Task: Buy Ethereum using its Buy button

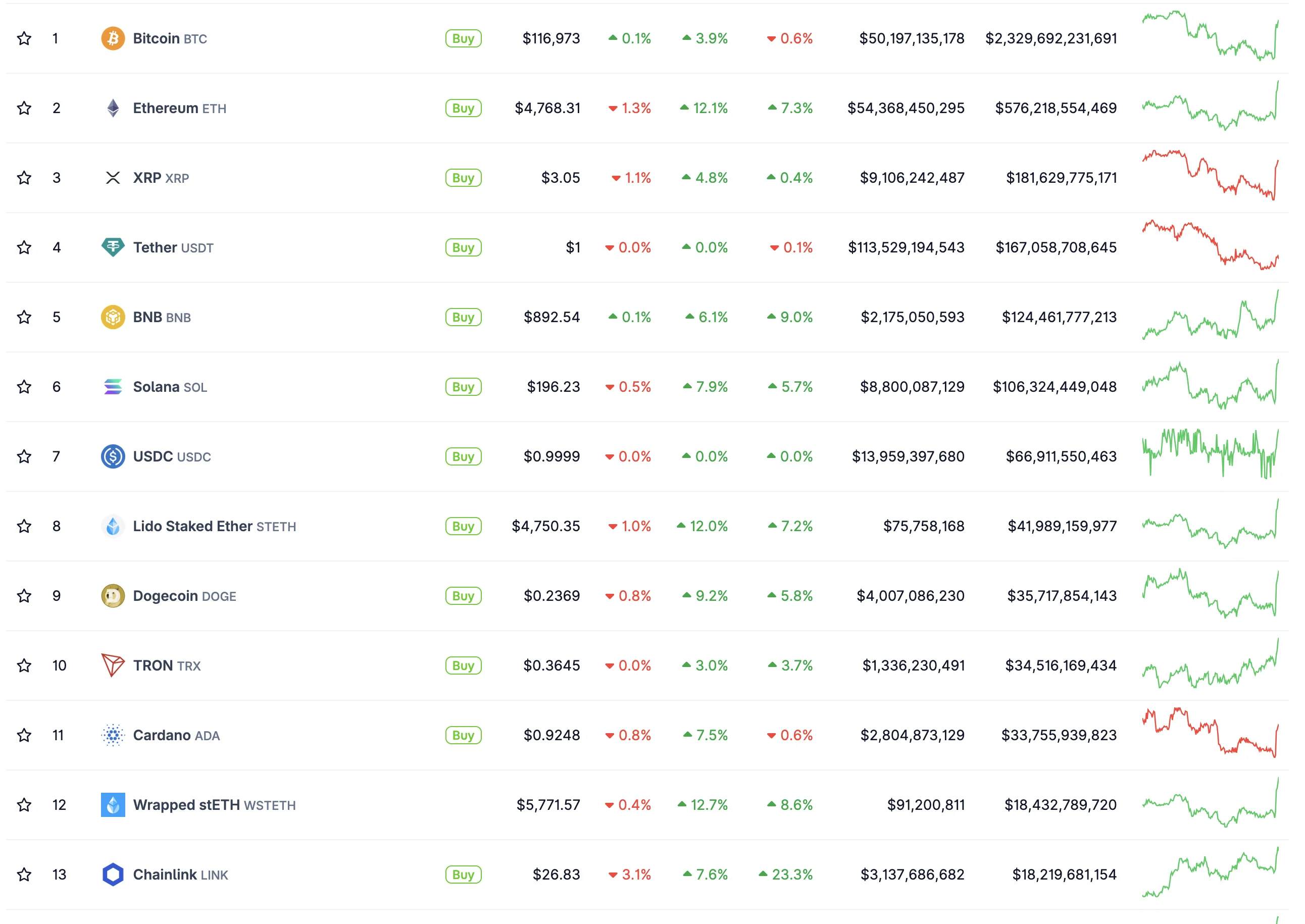Action: [464, 108]
